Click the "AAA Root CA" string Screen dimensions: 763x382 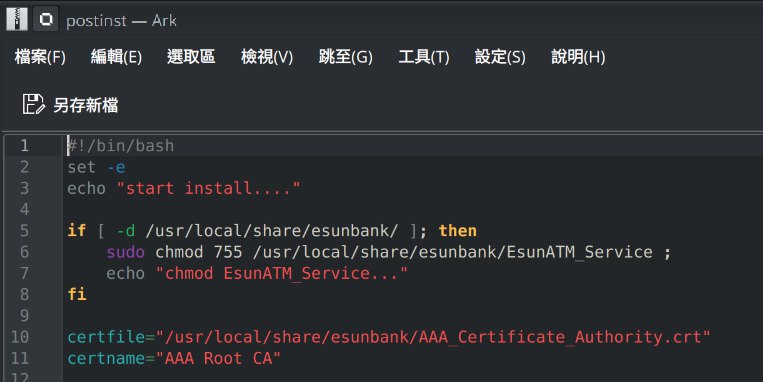[x=218, y=358]
